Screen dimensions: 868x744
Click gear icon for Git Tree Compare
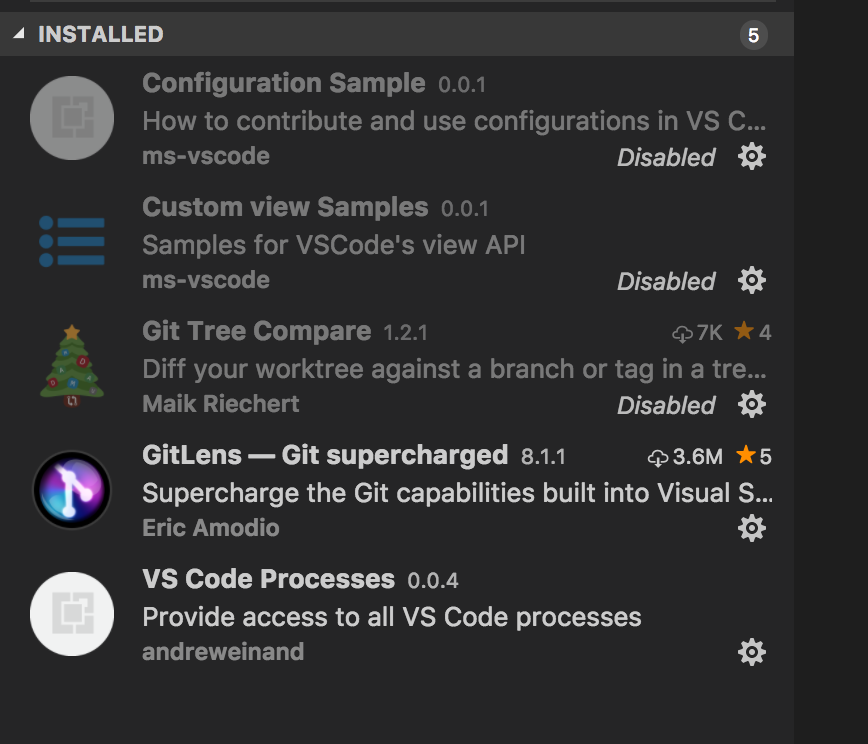(x=751, y=405)
